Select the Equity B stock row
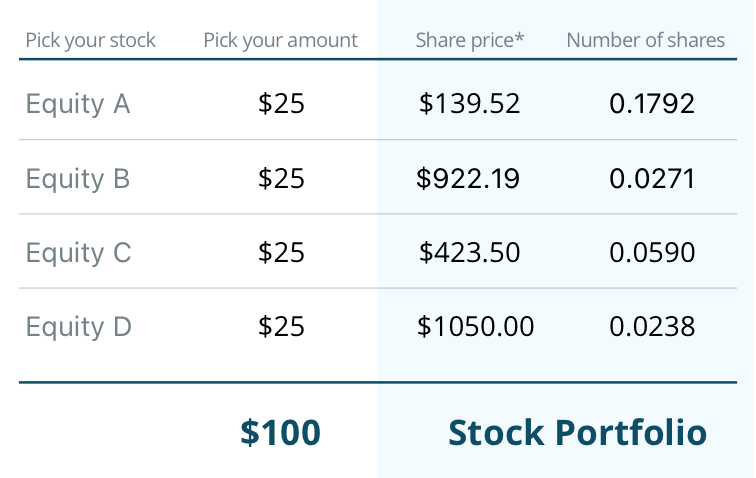Image resolution: width=756 pixels, height=478 pixels. 78,178
